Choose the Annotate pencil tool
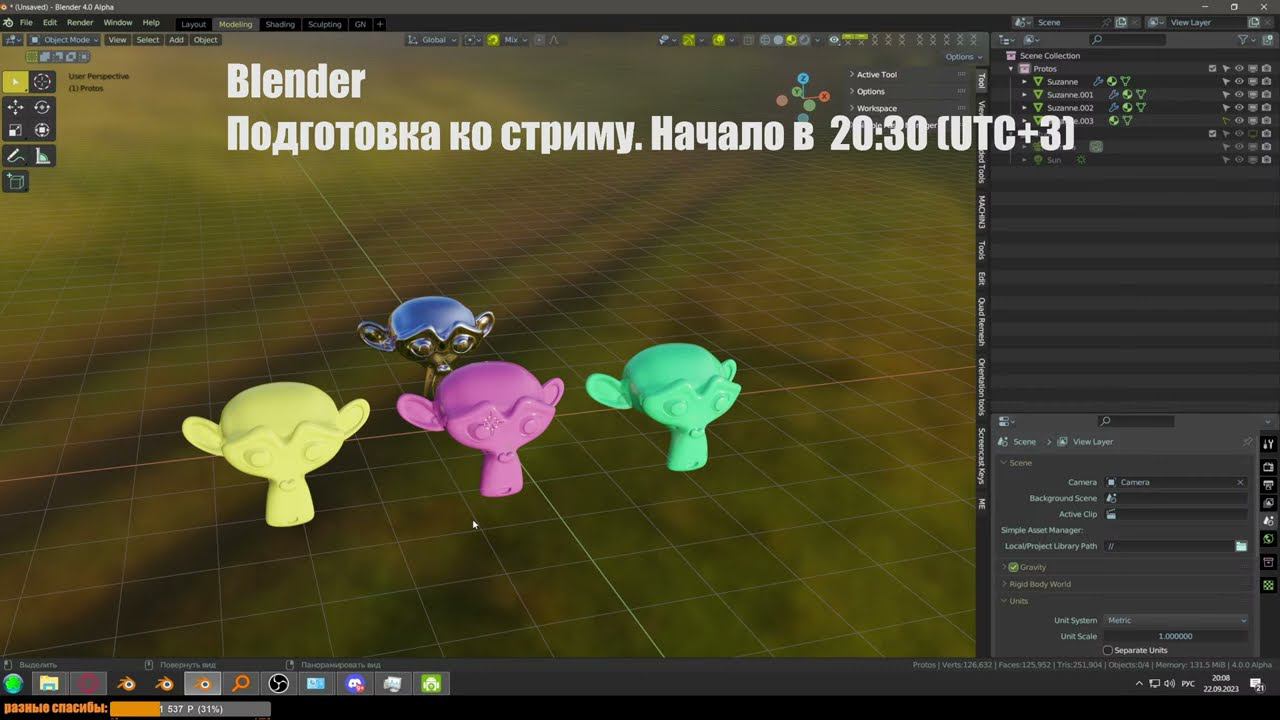This screenshot has height=720, width=1280. click(15, 156)
